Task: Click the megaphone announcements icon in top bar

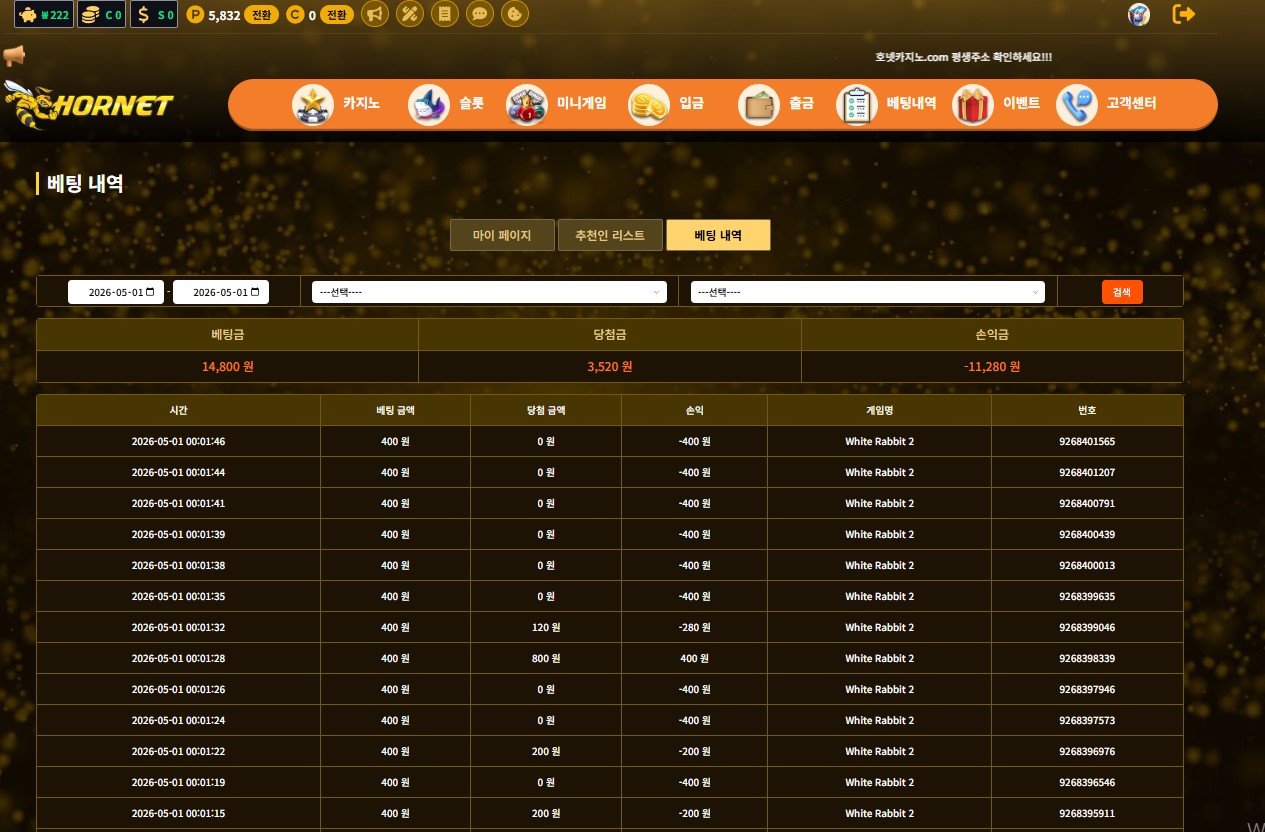Action: [x=375, y=14]
